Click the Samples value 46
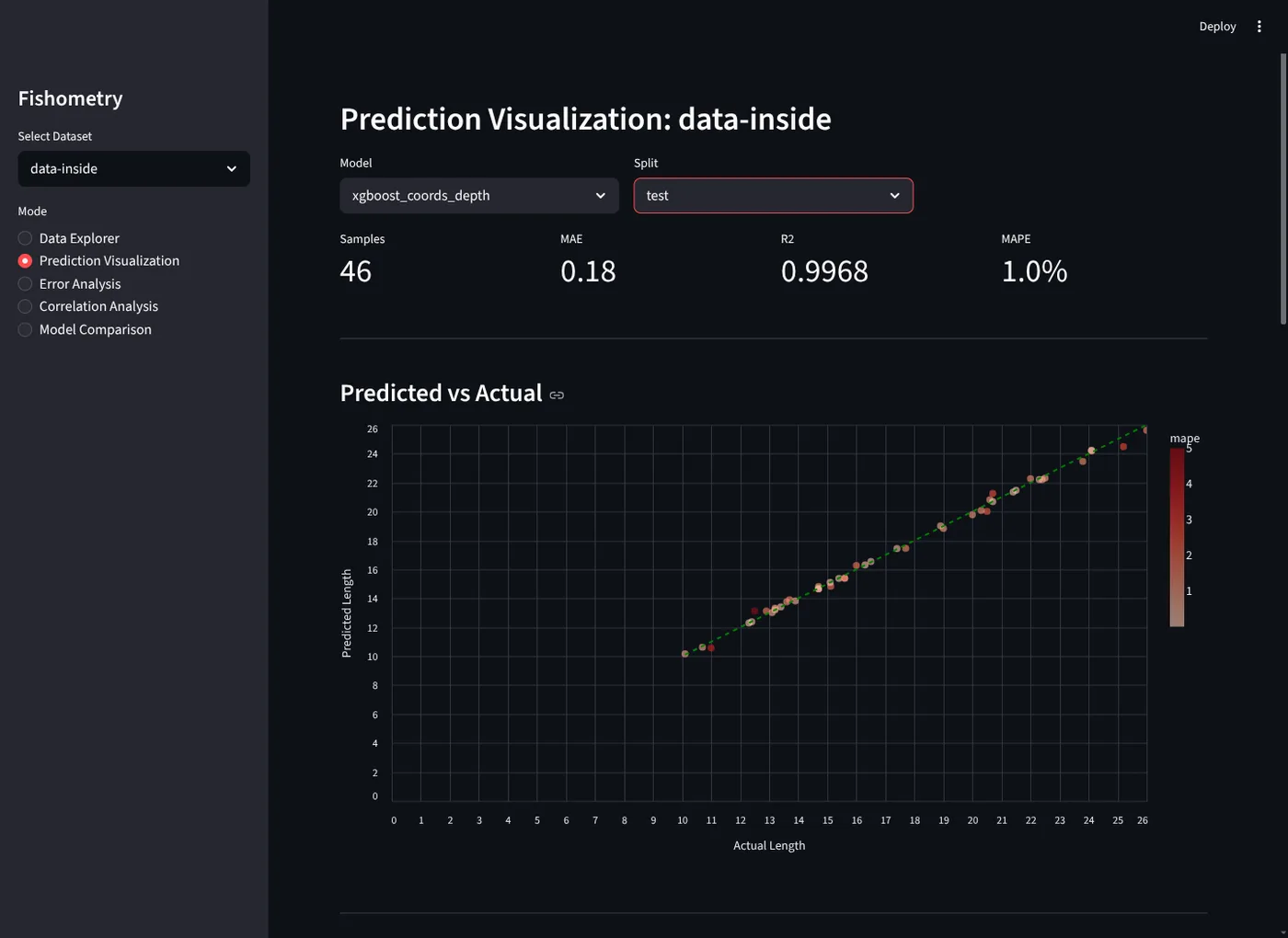The image size is (1288, 938). [x=356, y=271]
